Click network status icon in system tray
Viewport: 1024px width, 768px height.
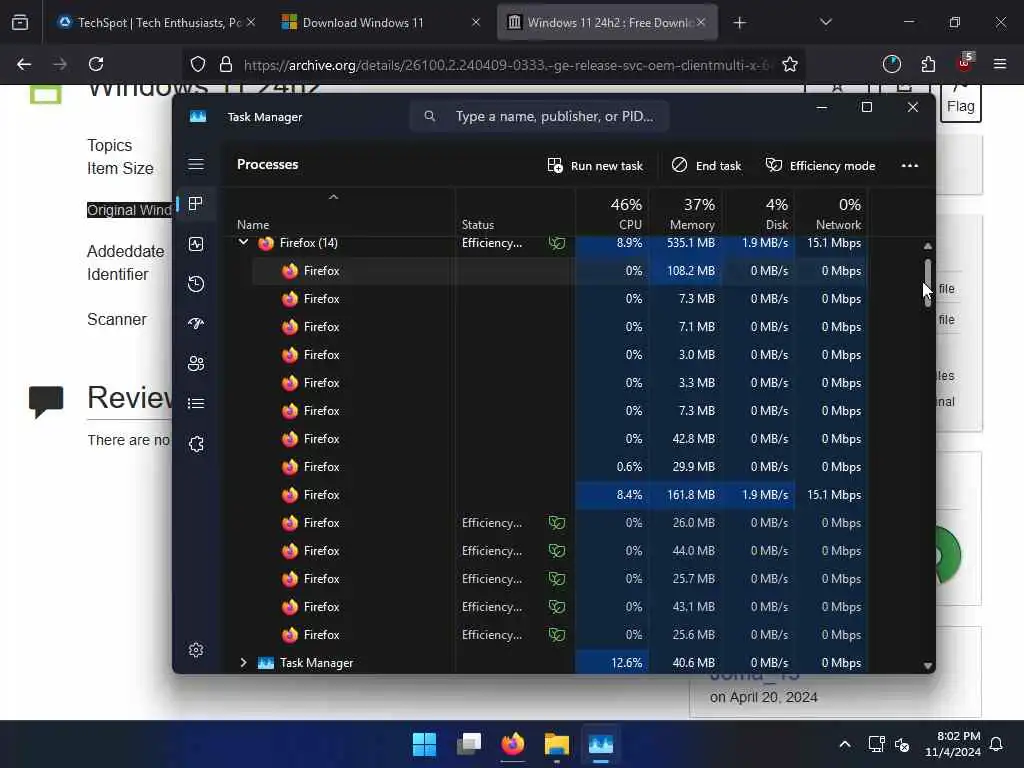pos(876,744)
